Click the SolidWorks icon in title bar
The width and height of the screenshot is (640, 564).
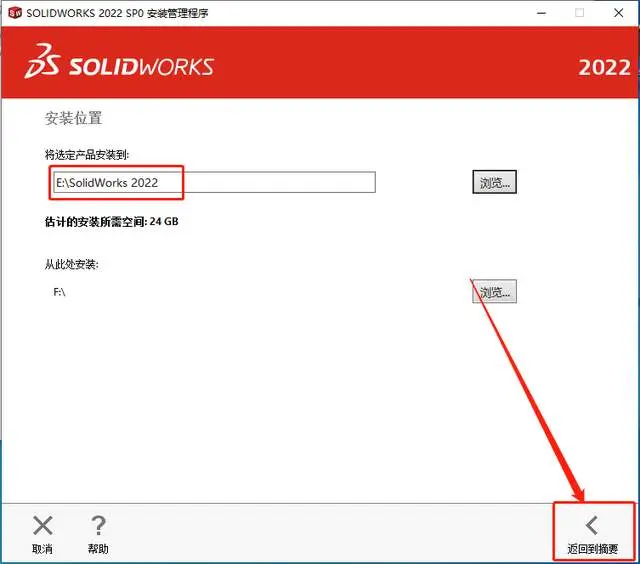pos(15,13)
